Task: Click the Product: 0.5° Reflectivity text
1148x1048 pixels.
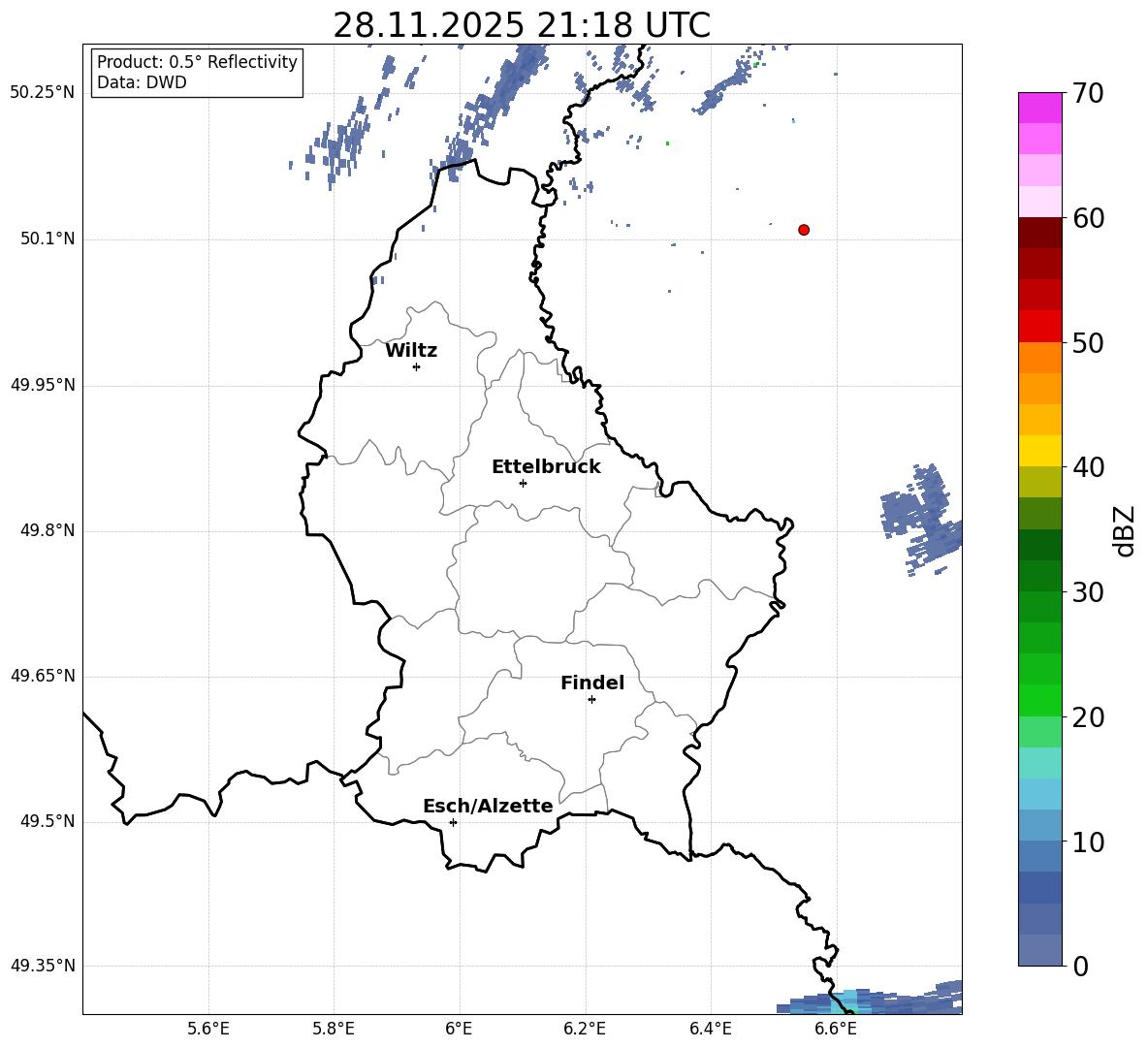Action: [197, 62]
